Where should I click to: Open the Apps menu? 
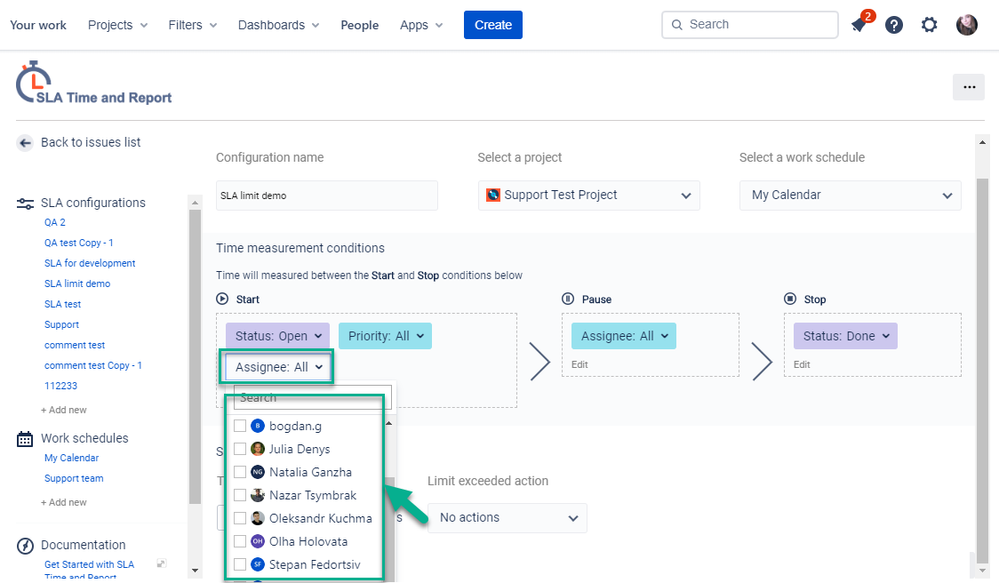(x=421, y=25)
